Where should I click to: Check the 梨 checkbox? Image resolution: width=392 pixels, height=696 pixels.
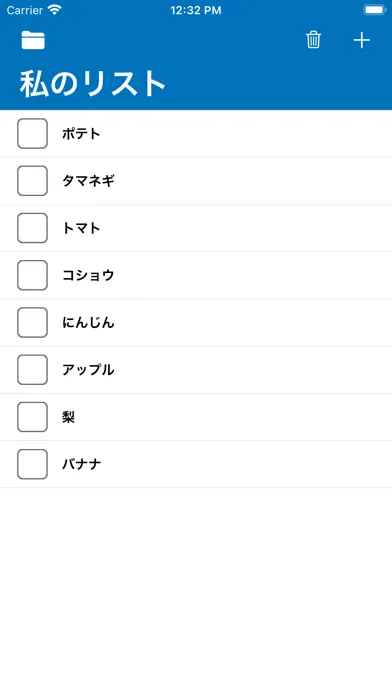click(x=32, y=417)
